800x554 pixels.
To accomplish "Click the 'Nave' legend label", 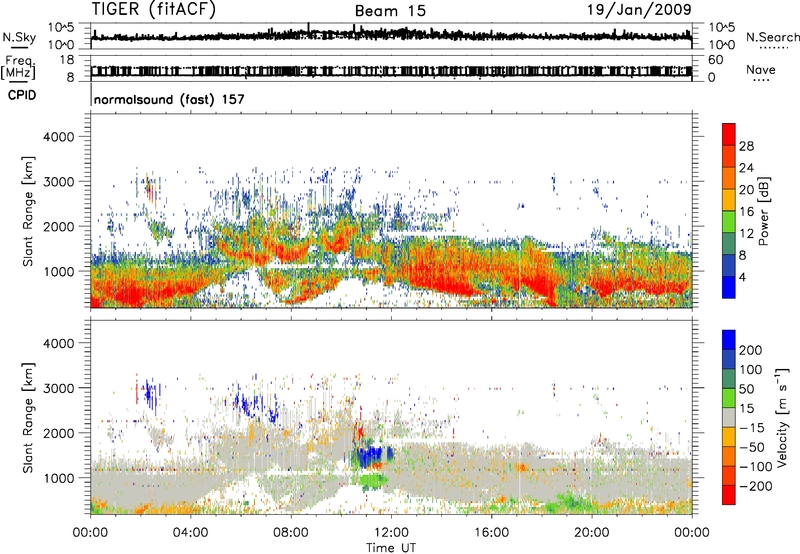I will pyautogui.click(x=761, y=70).
